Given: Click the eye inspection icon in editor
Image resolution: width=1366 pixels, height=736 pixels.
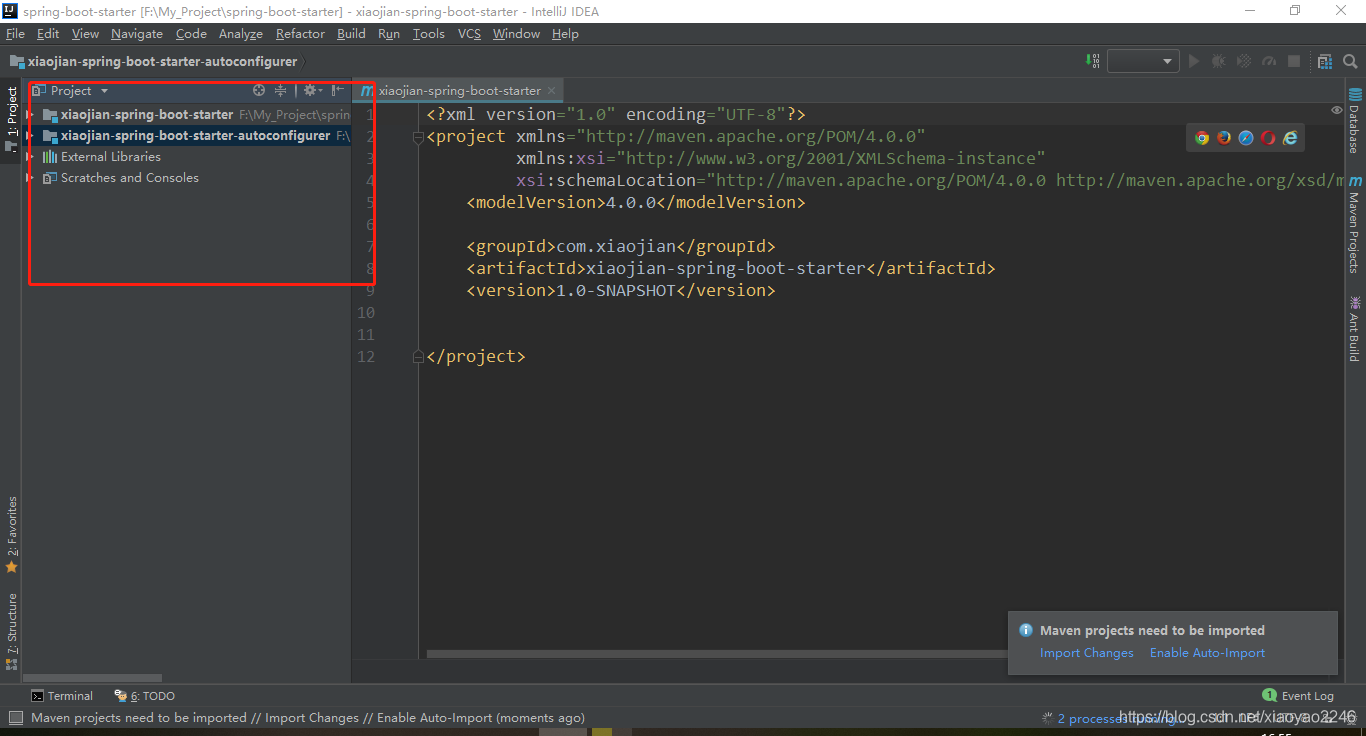Looking at the screenshot, I should coord(1337,110).
